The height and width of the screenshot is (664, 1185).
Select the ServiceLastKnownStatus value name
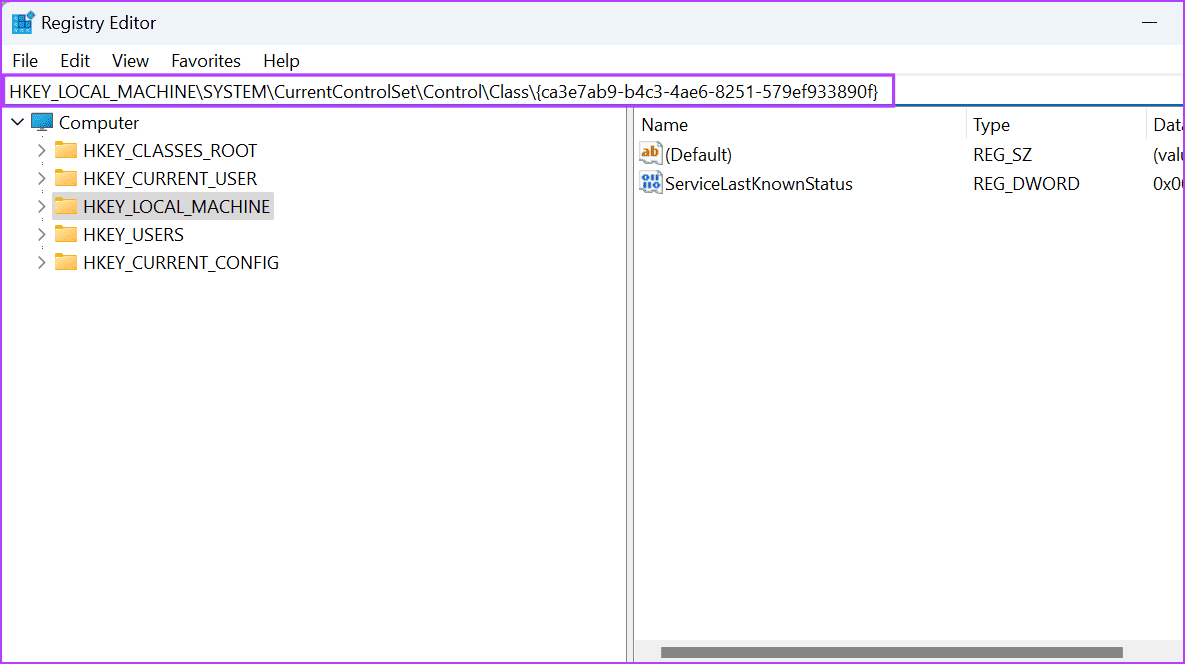(x=759, y=184)
